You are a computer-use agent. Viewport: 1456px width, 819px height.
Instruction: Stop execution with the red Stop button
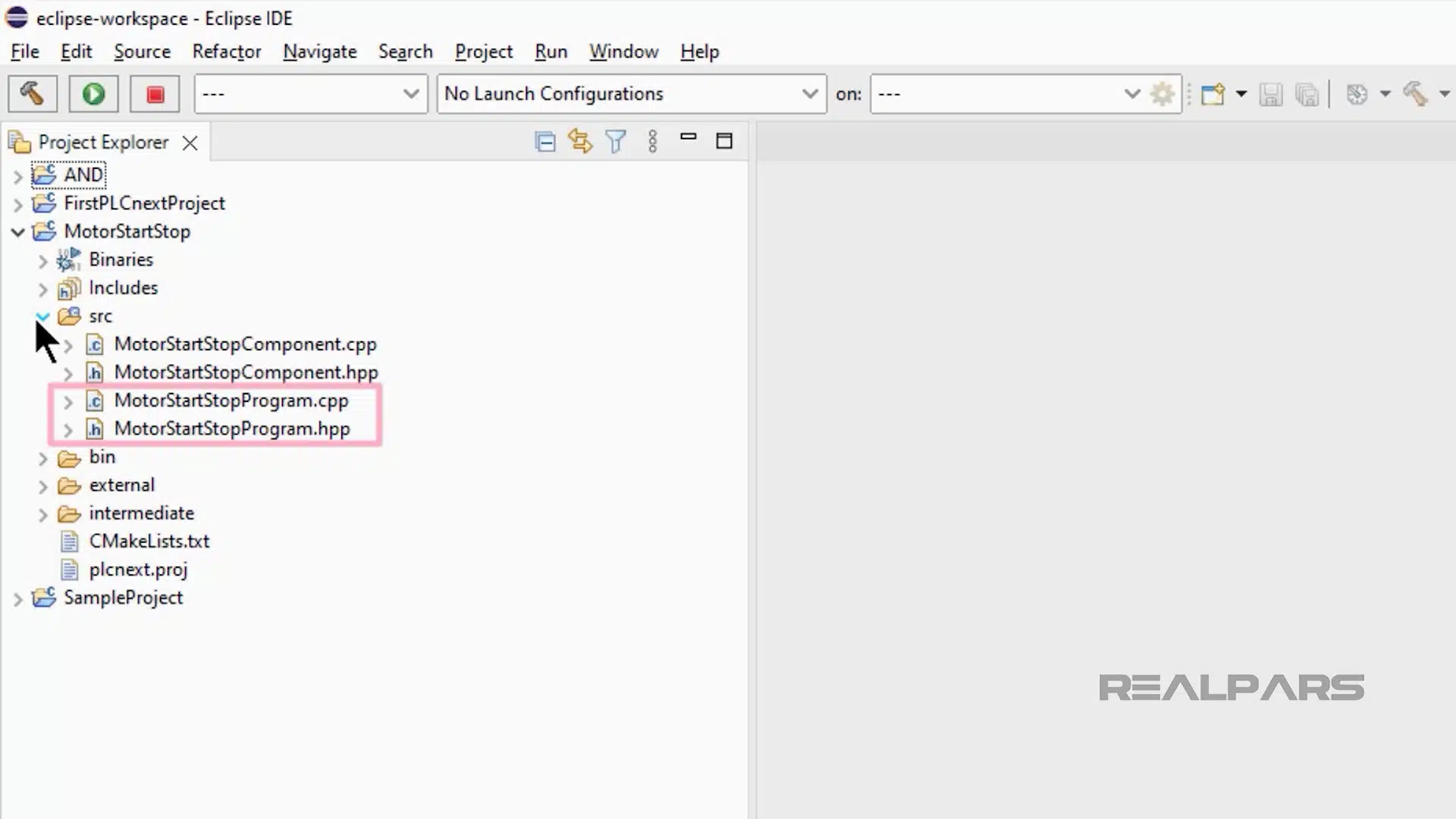point(155,94)
